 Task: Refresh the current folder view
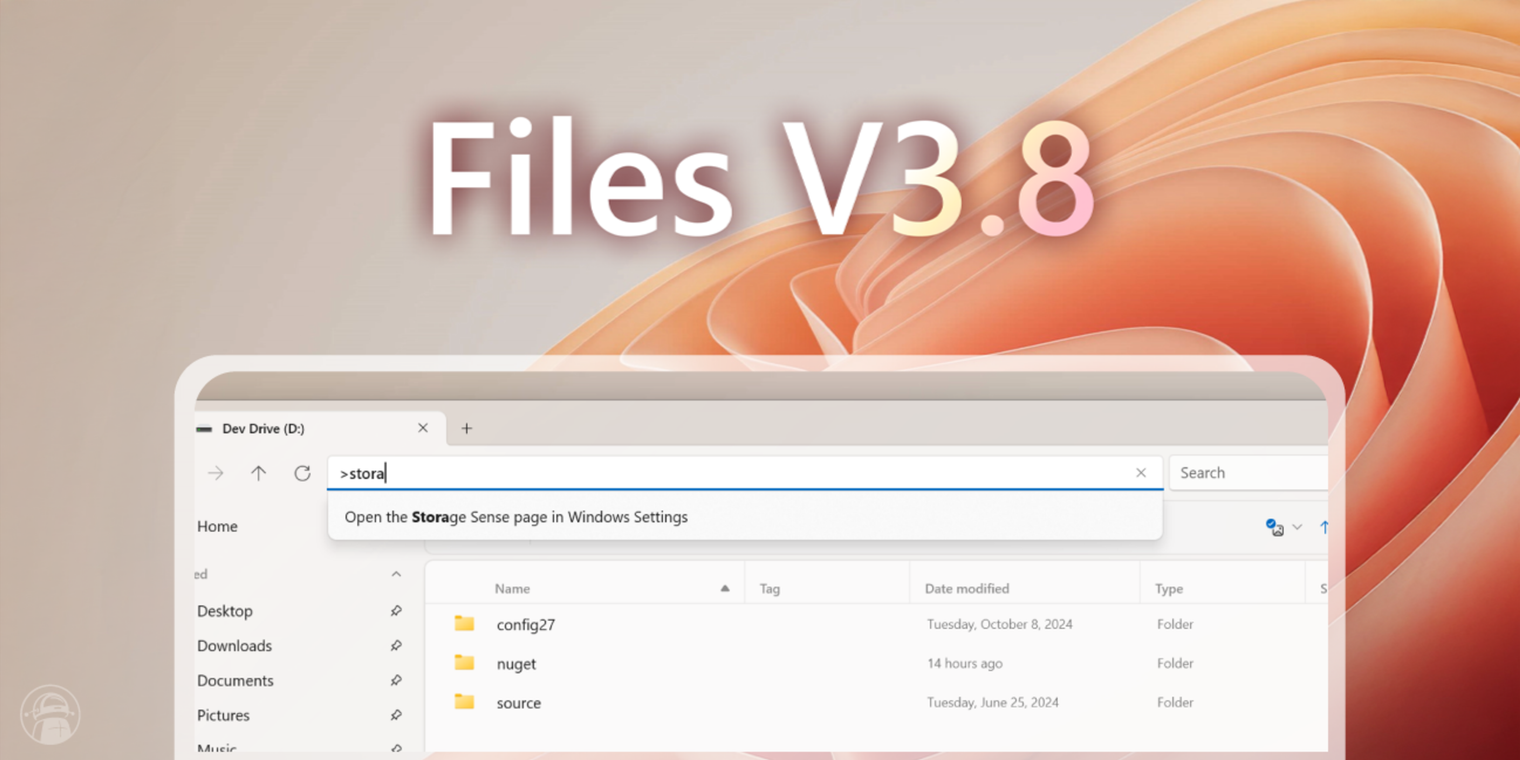point(301,473)
